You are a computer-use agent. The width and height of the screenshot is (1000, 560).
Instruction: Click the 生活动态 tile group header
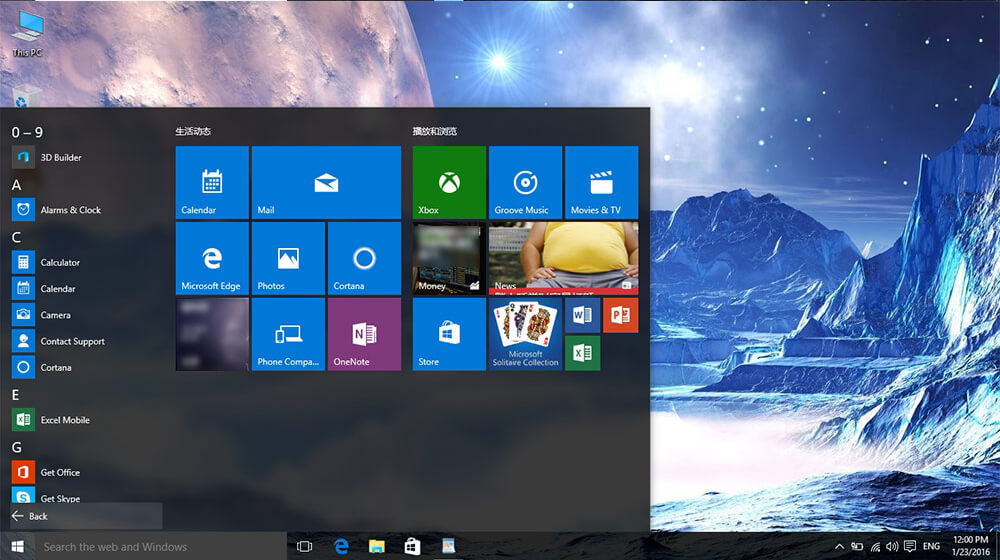[193, 131]
